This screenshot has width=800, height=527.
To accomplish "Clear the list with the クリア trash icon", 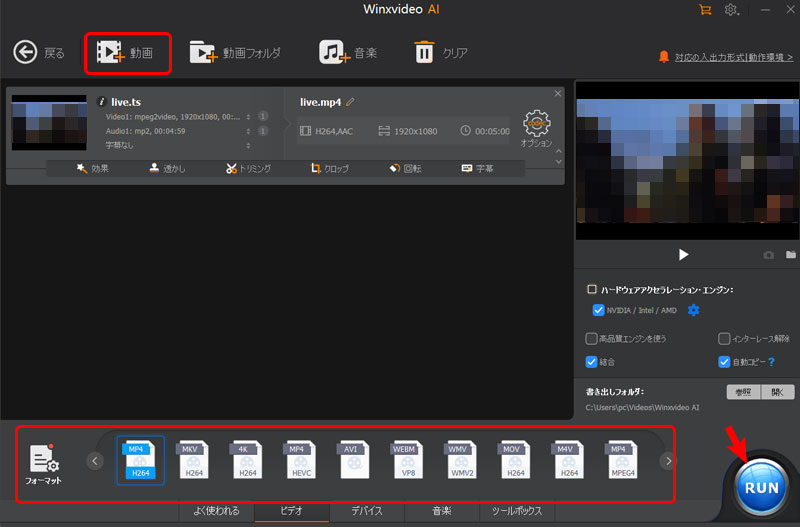I will 424,52.
